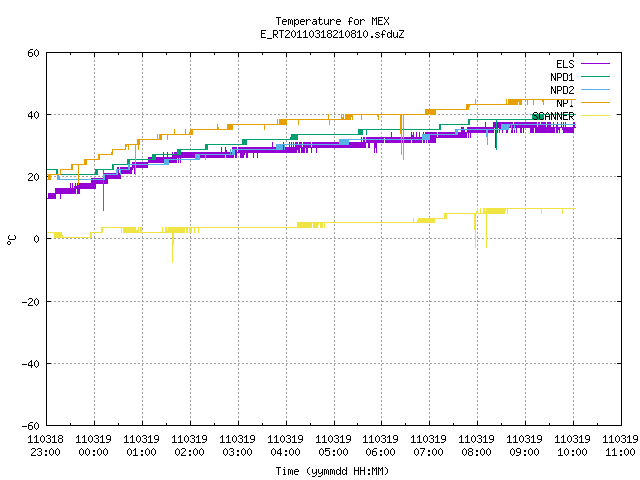640x480 pixels.
Task: Click the y-axis label 20
Action: [x=33, y=177]
